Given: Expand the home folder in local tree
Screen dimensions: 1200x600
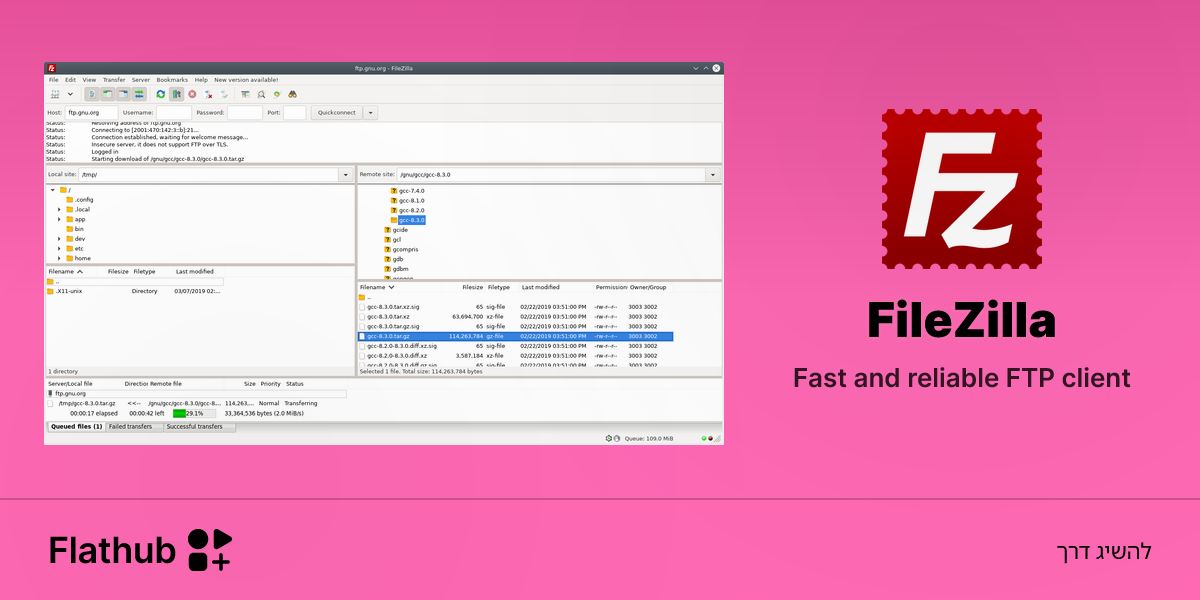Looking at the screenshot, I should pyautogui.click(x=59, y=258).
